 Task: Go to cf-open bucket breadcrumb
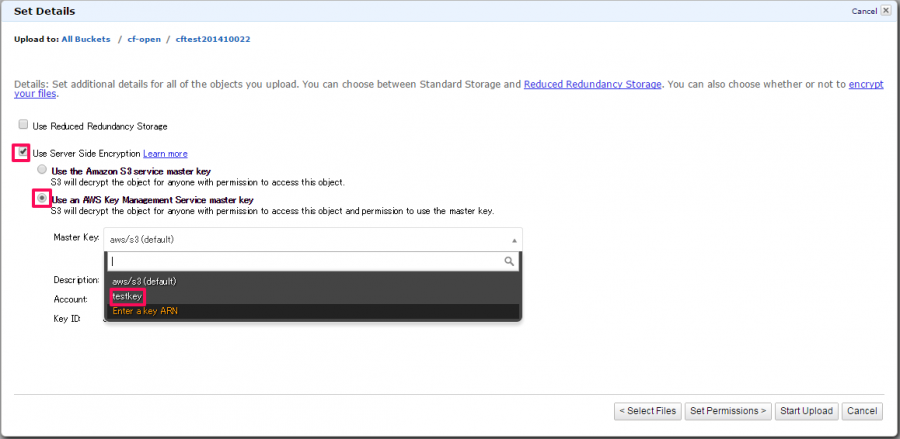(x=144, y=40)
